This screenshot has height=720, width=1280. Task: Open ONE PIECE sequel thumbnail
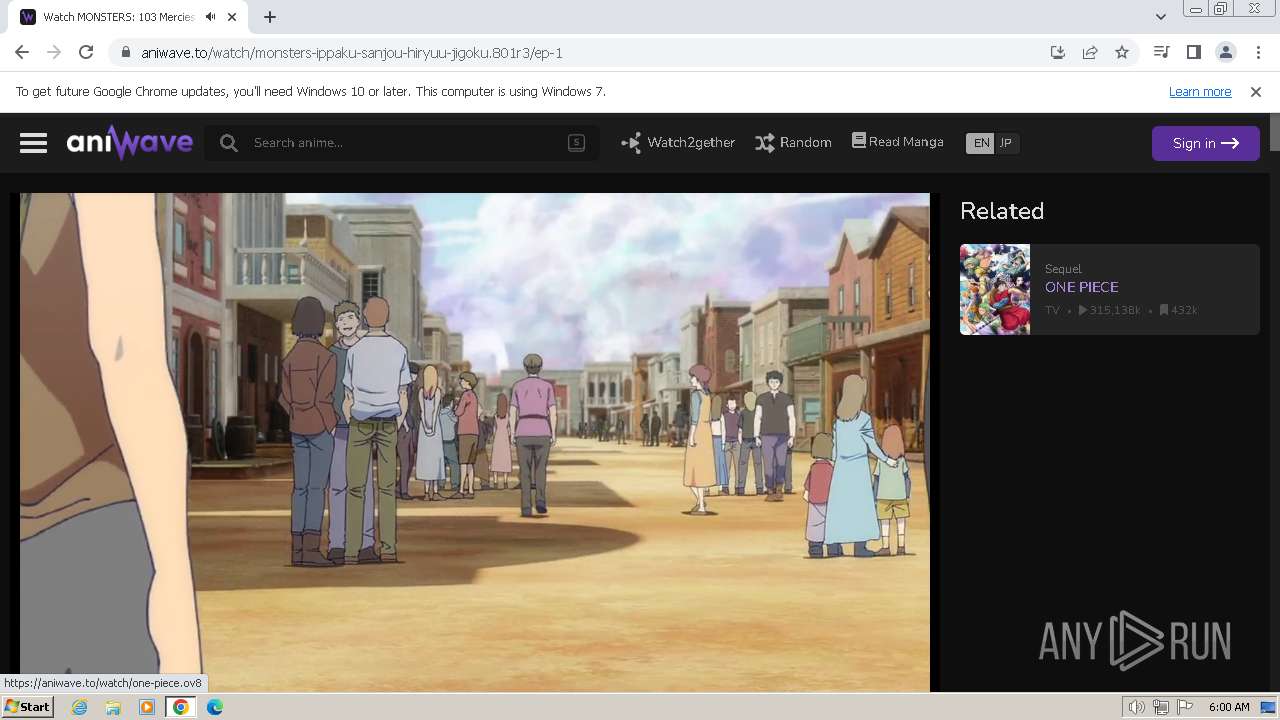click(995, 289)
